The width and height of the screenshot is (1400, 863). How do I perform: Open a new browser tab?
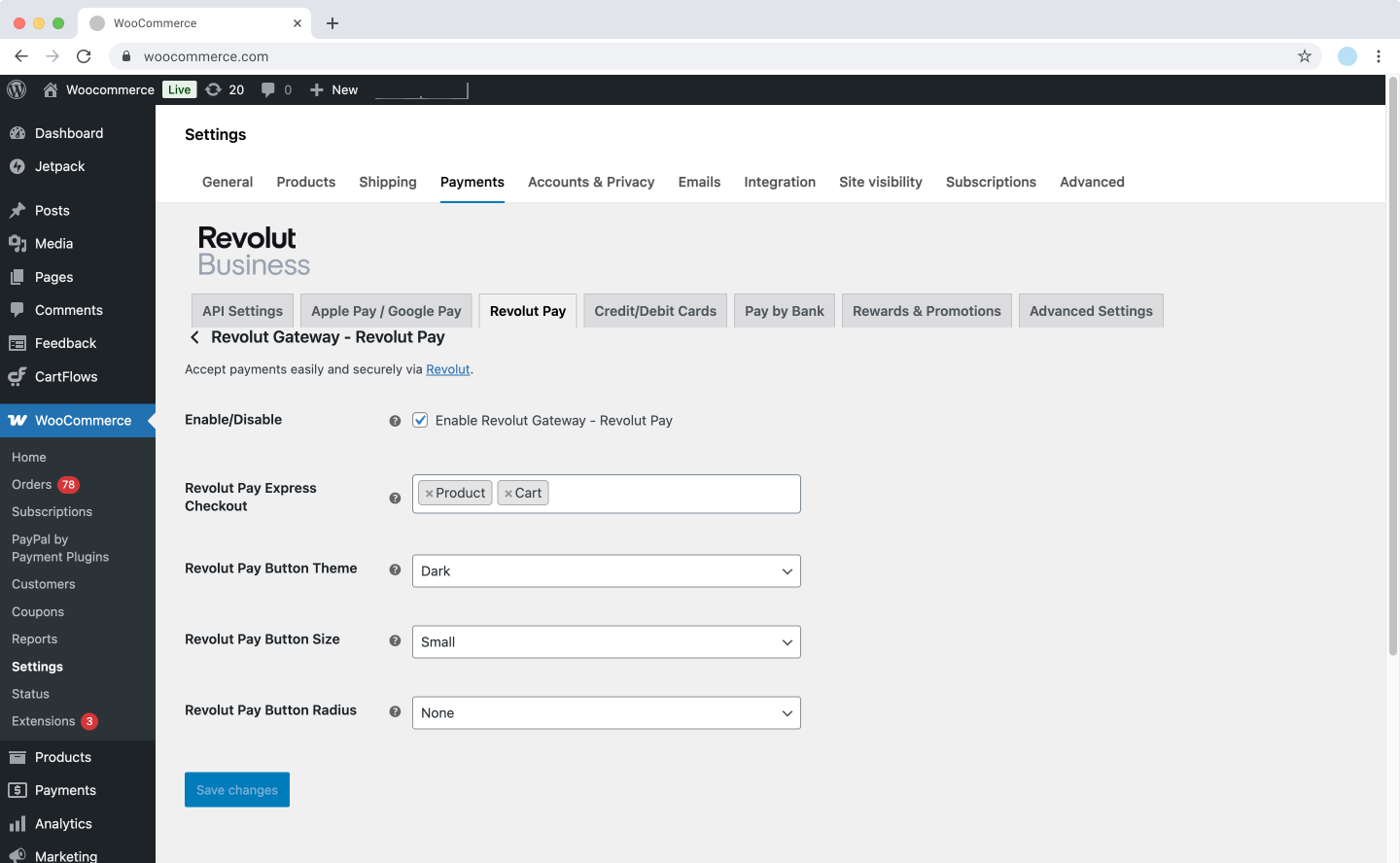pos(332,22)
